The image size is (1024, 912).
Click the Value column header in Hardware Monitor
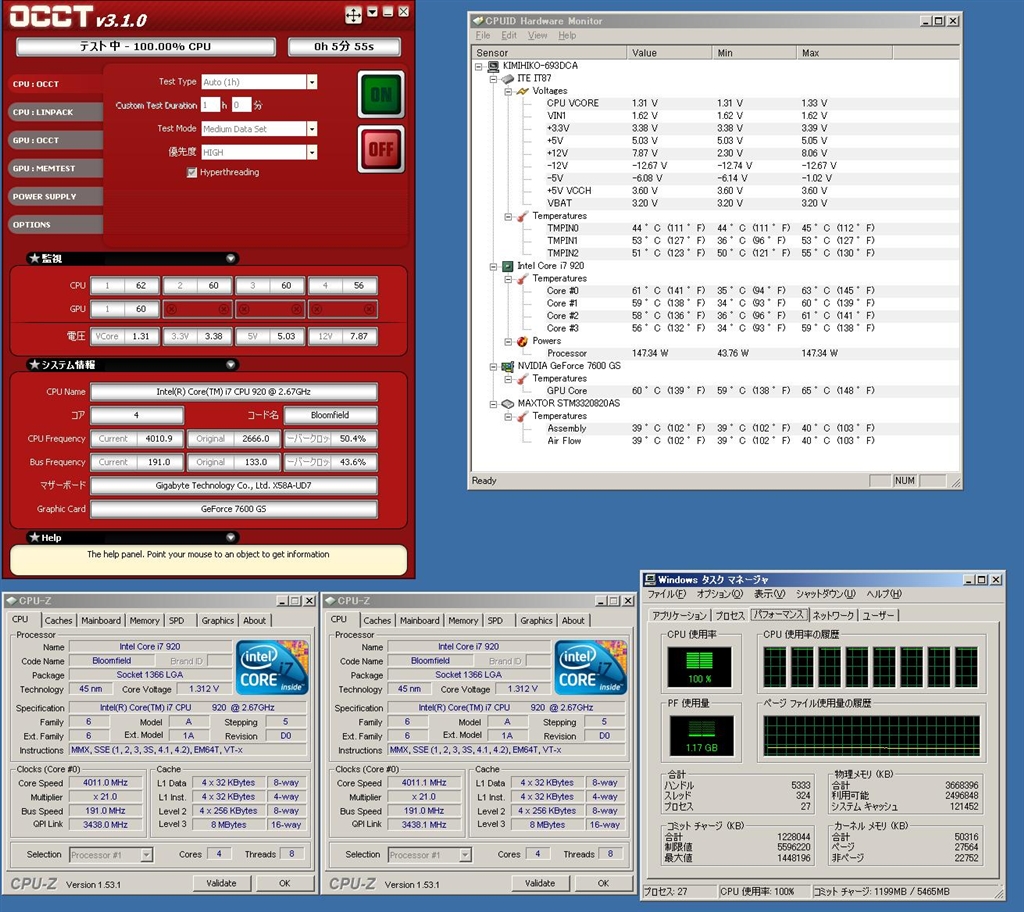point(669,53)
